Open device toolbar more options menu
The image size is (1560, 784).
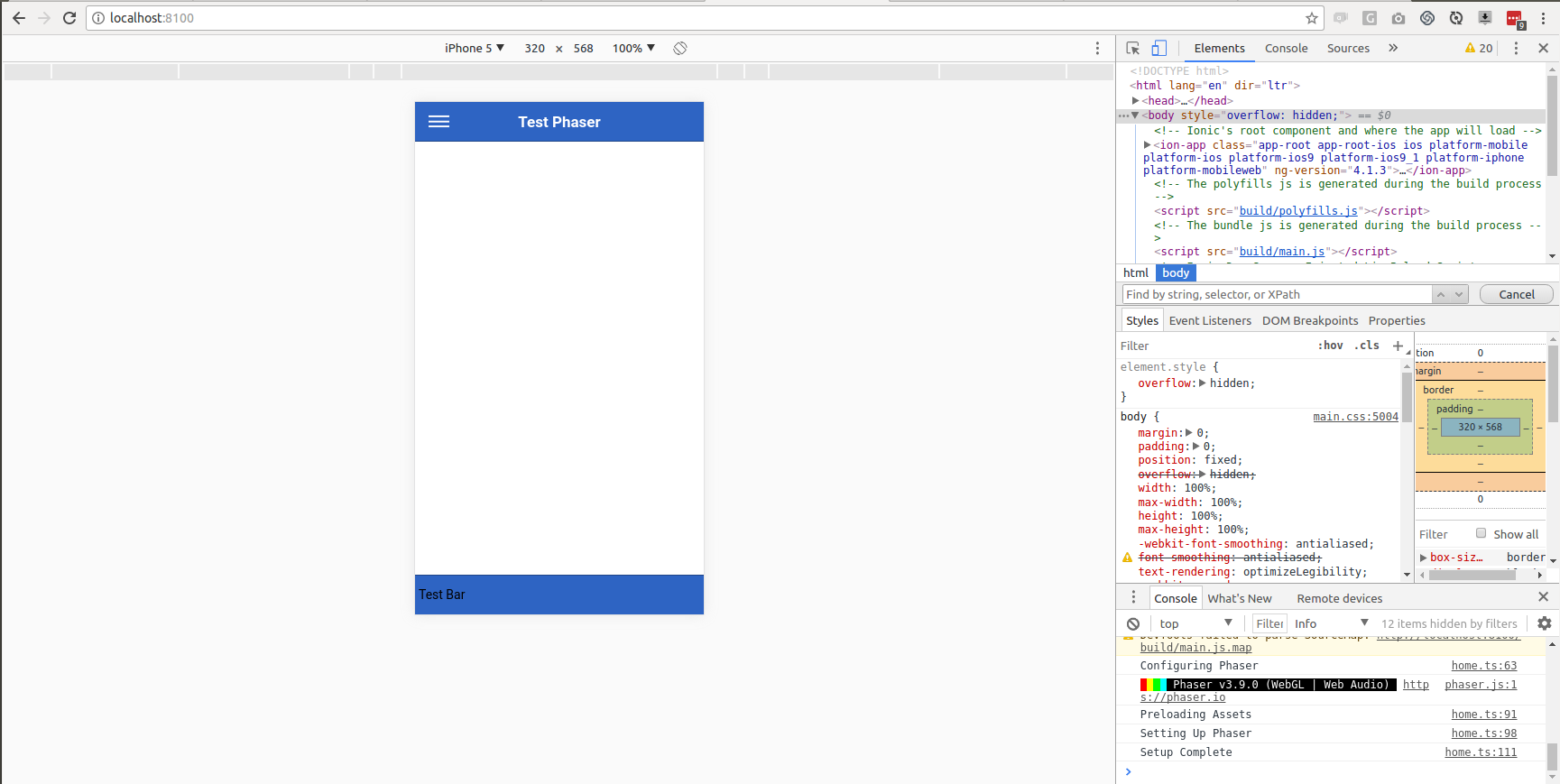[1097, 48]
